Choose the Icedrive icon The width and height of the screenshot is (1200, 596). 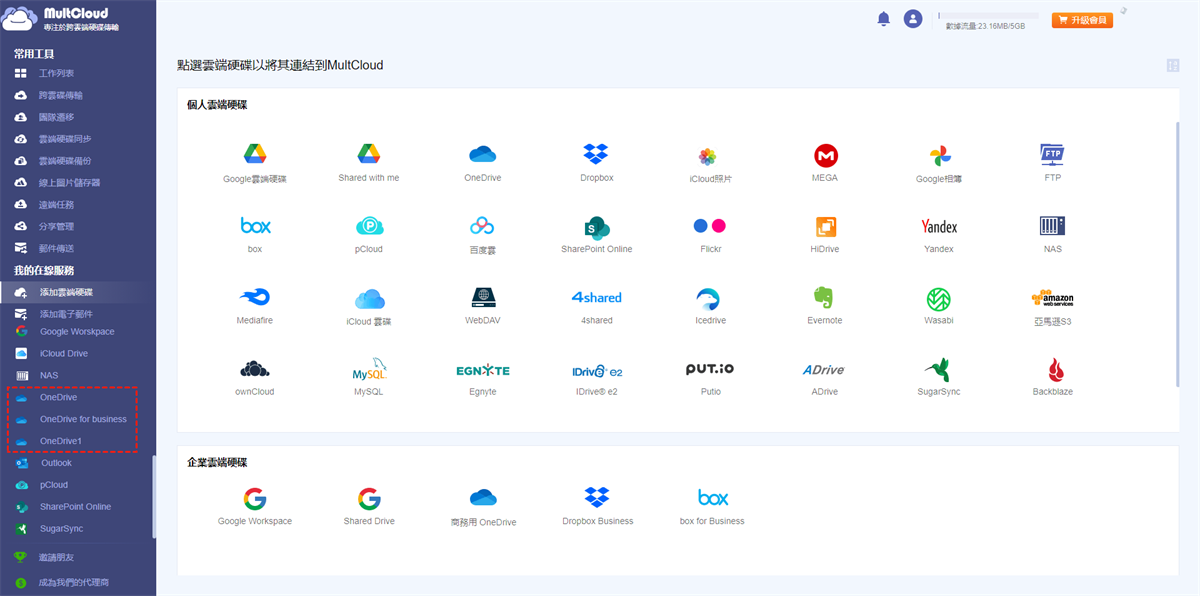point(708,299)
